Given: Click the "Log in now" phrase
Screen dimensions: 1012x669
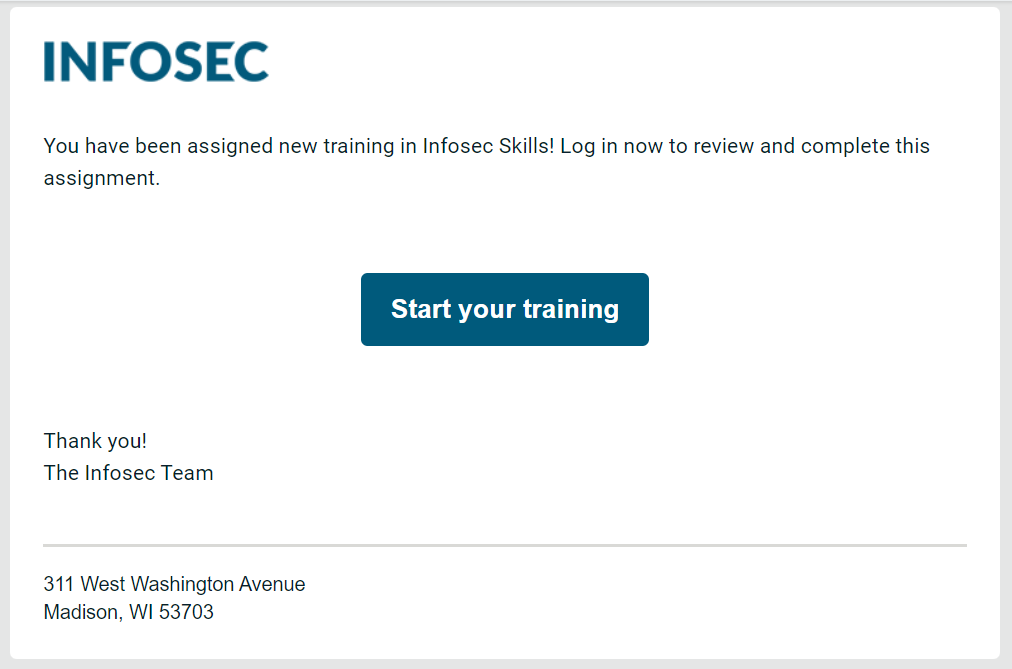Looking at the screenshot, I should click(x=610, y=146).
